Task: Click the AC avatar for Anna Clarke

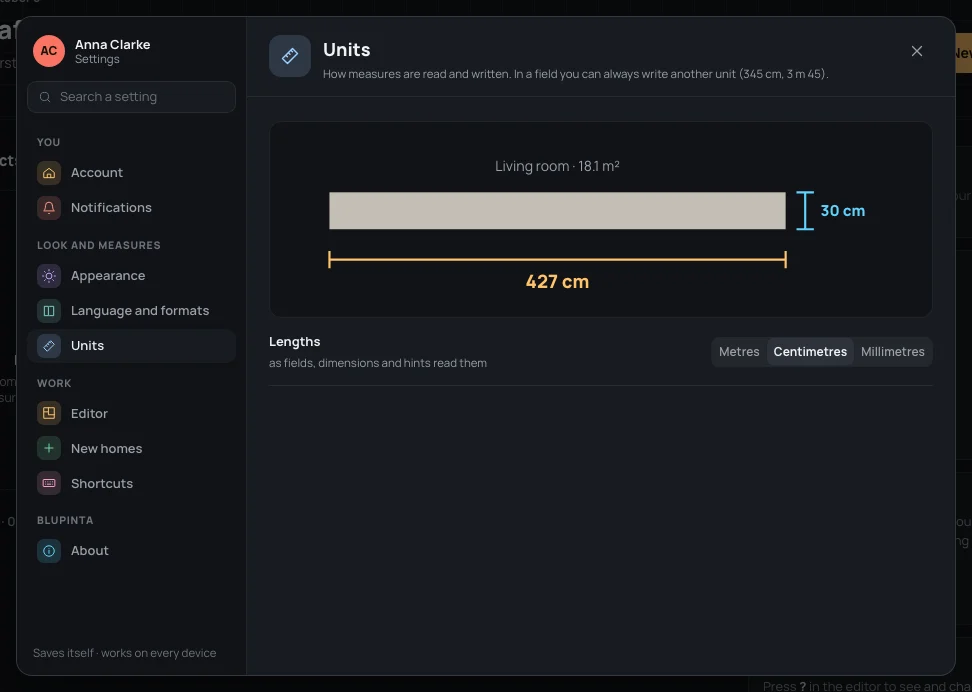Action: tap(49, 51)
